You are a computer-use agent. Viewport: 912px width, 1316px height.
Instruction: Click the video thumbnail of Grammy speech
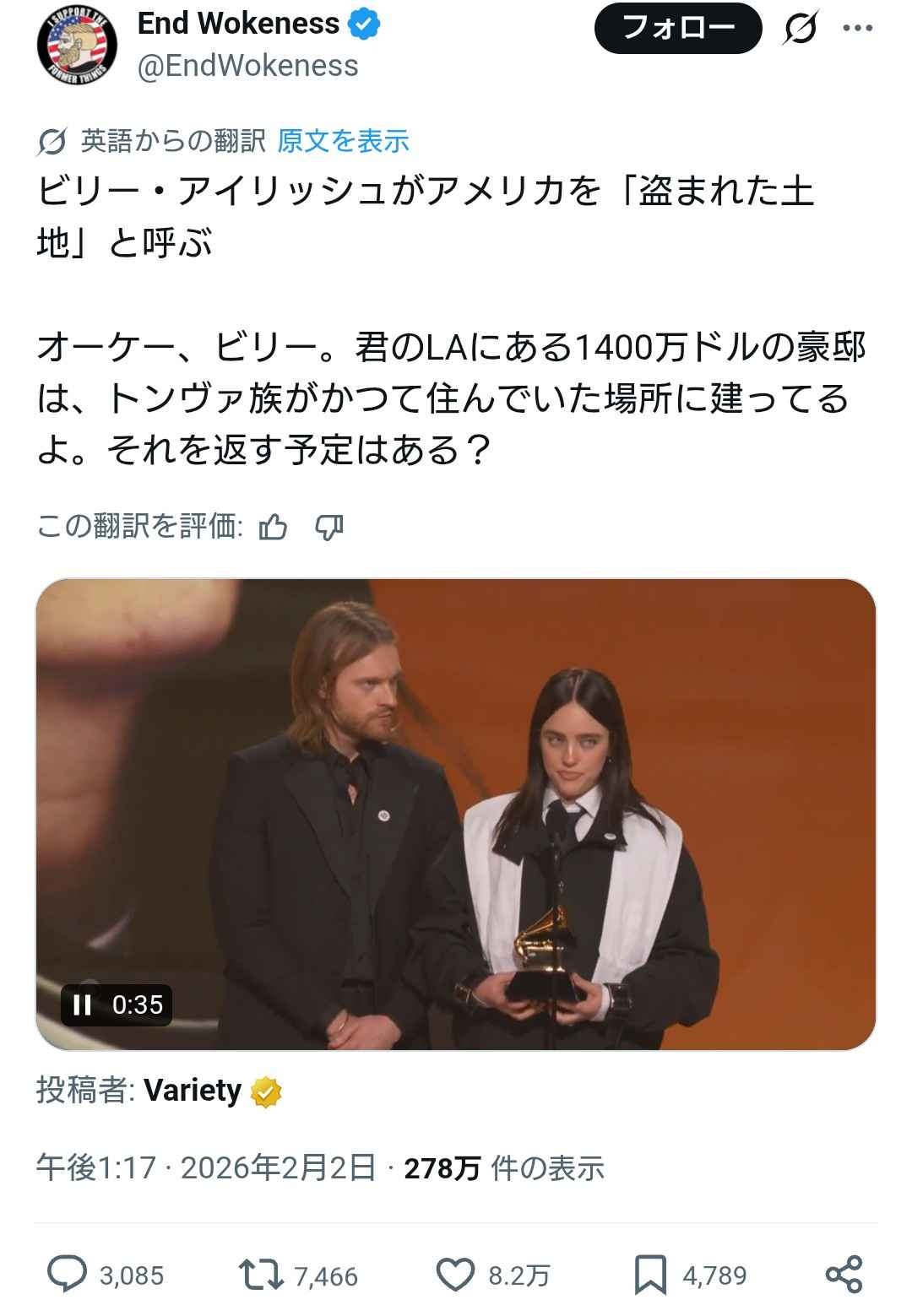[x=456, y=814]
